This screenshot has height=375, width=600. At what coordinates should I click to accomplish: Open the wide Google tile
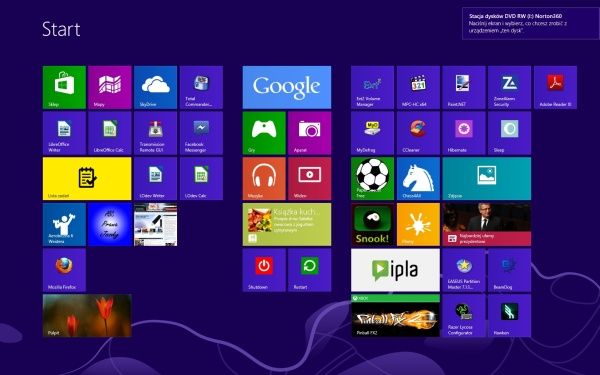click(287, 87)
